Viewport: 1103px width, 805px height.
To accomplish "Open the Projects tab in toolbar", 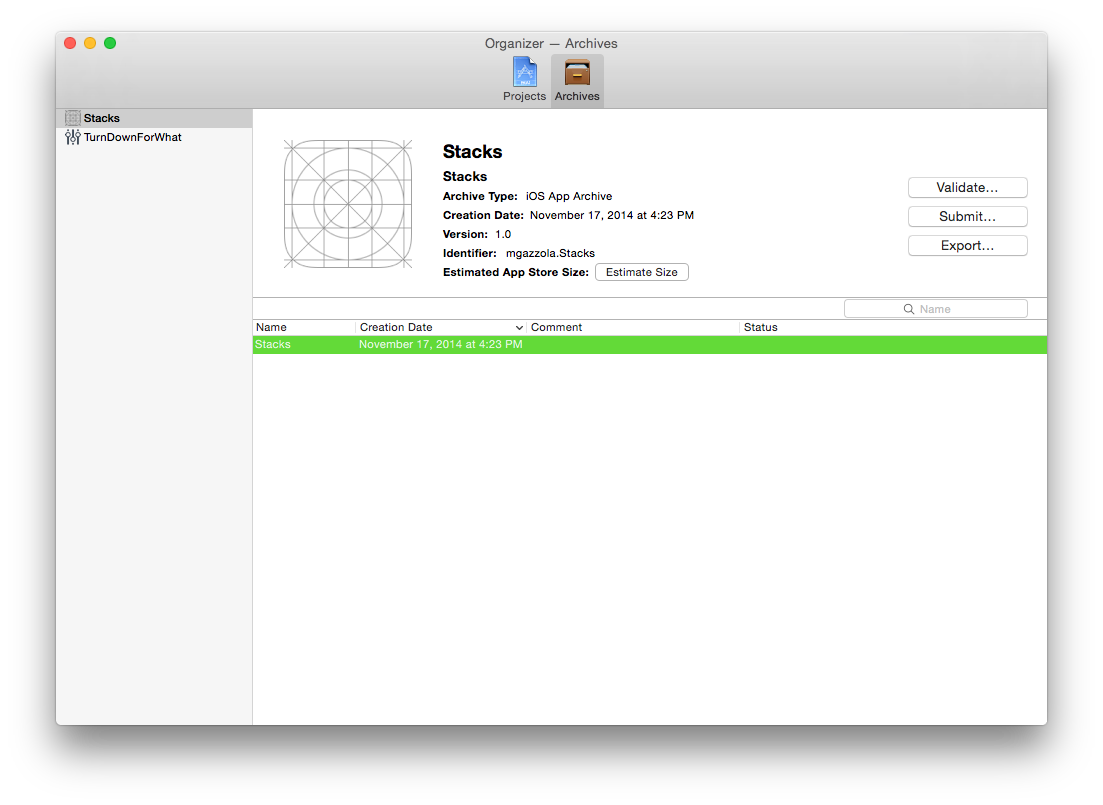I will coord(524,79).
